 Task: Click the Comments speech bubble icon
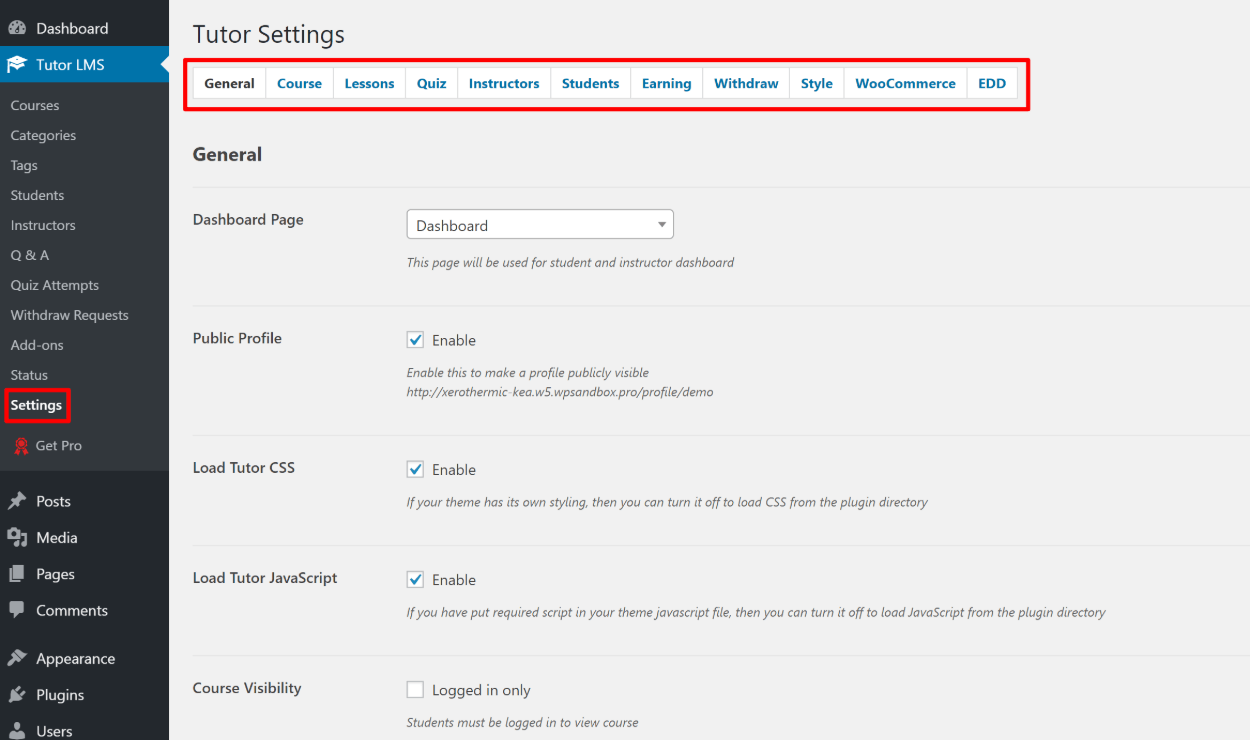coord(17,610)
